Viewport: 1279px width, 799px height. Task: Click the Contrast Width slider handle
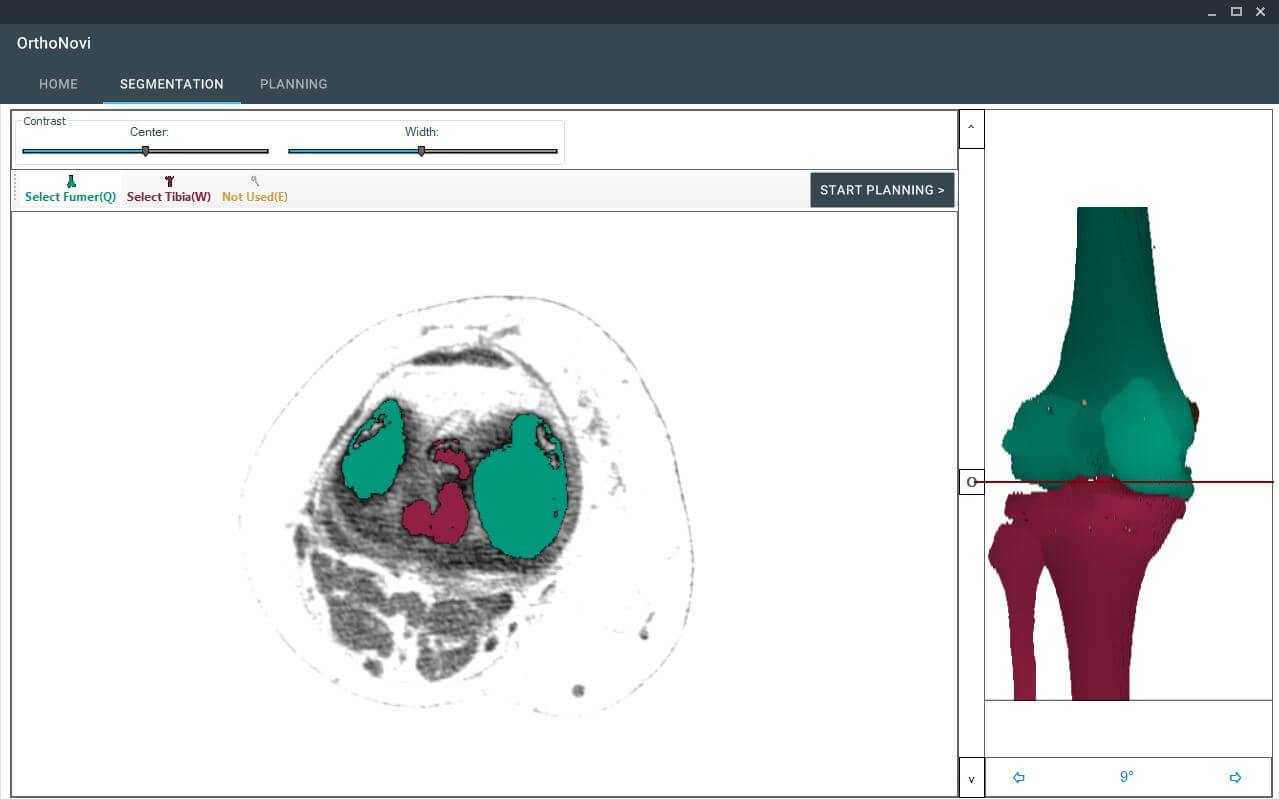click(x=421, y=151)
